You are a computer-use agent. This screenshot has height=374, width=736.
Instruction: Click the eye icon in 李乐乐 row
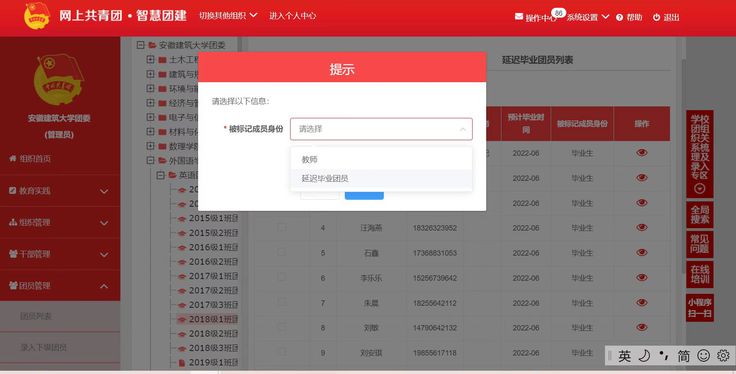point(642,277)
